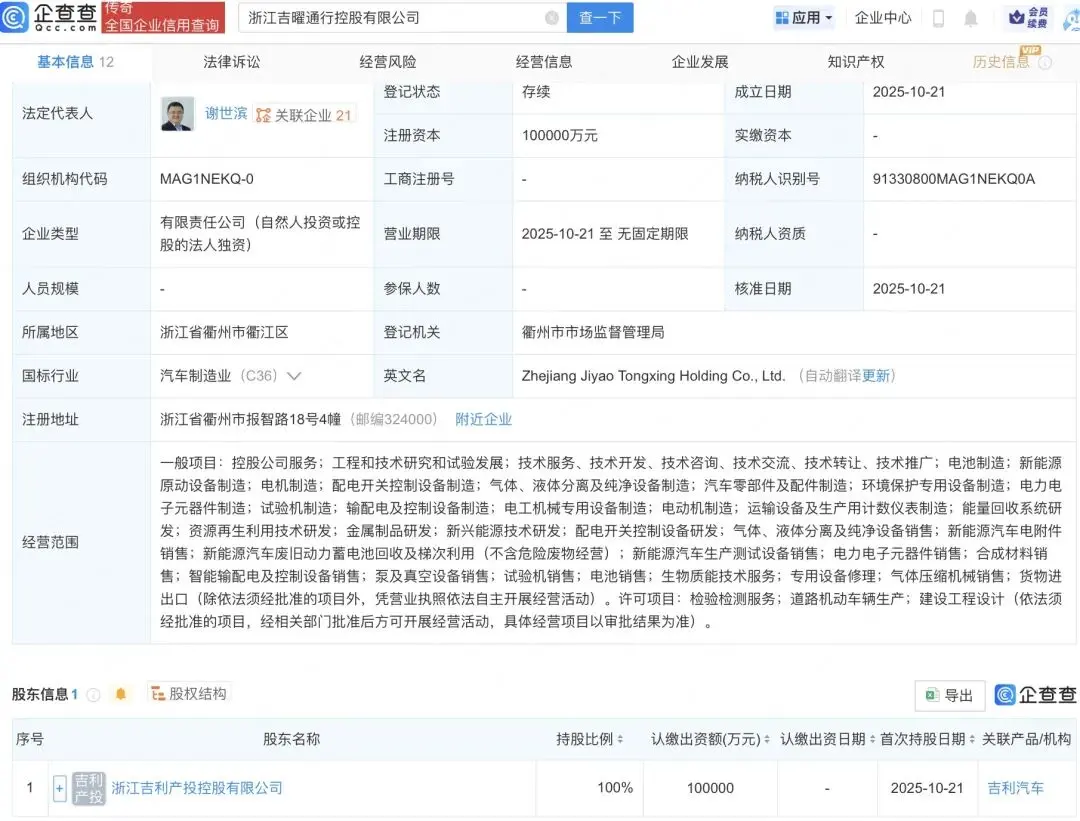This screenshot has height=821, width=1080.
Task: Click the company name search input field
Action: click(x=390, y=18)
